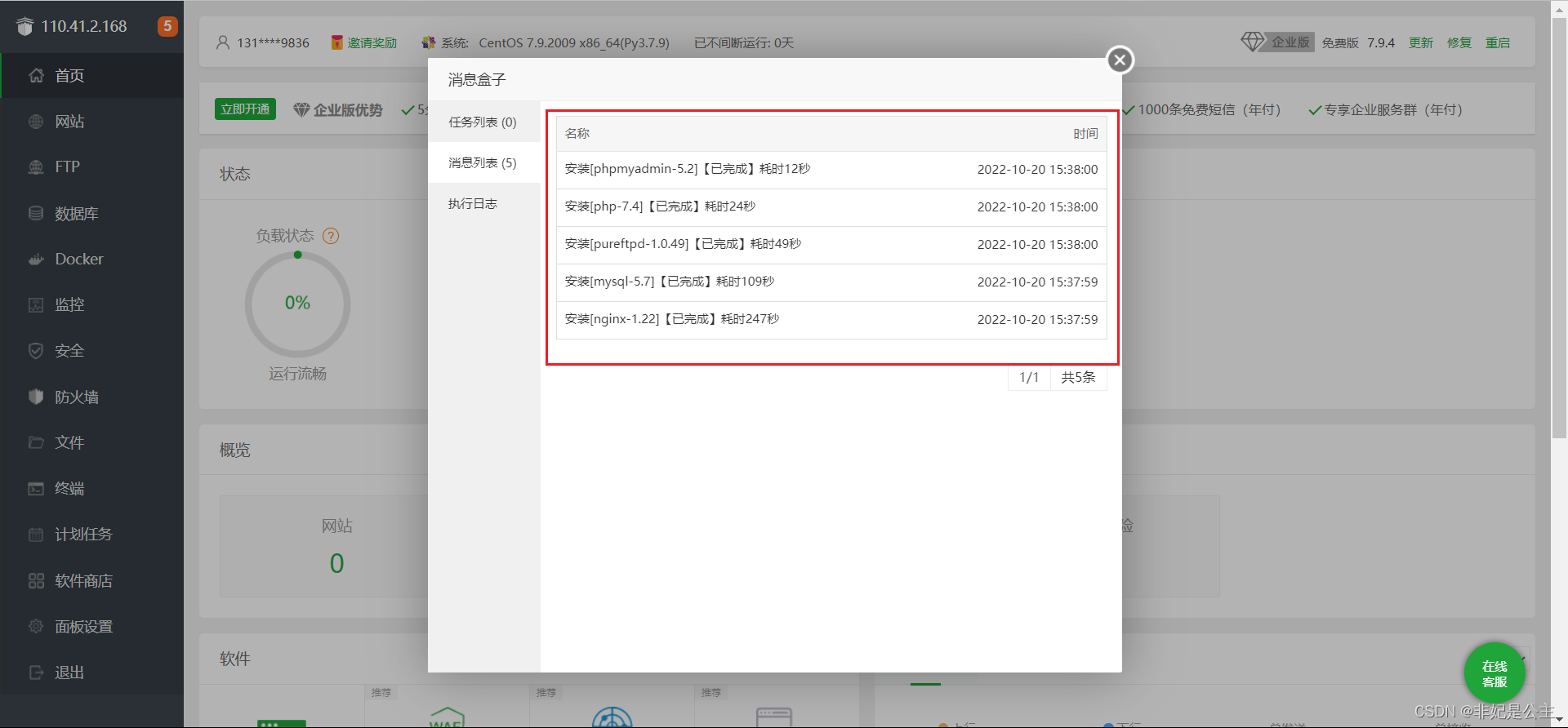Click the 网站 count 0 in overview
Screen dimensions: 1568x728
click(336, 563)
